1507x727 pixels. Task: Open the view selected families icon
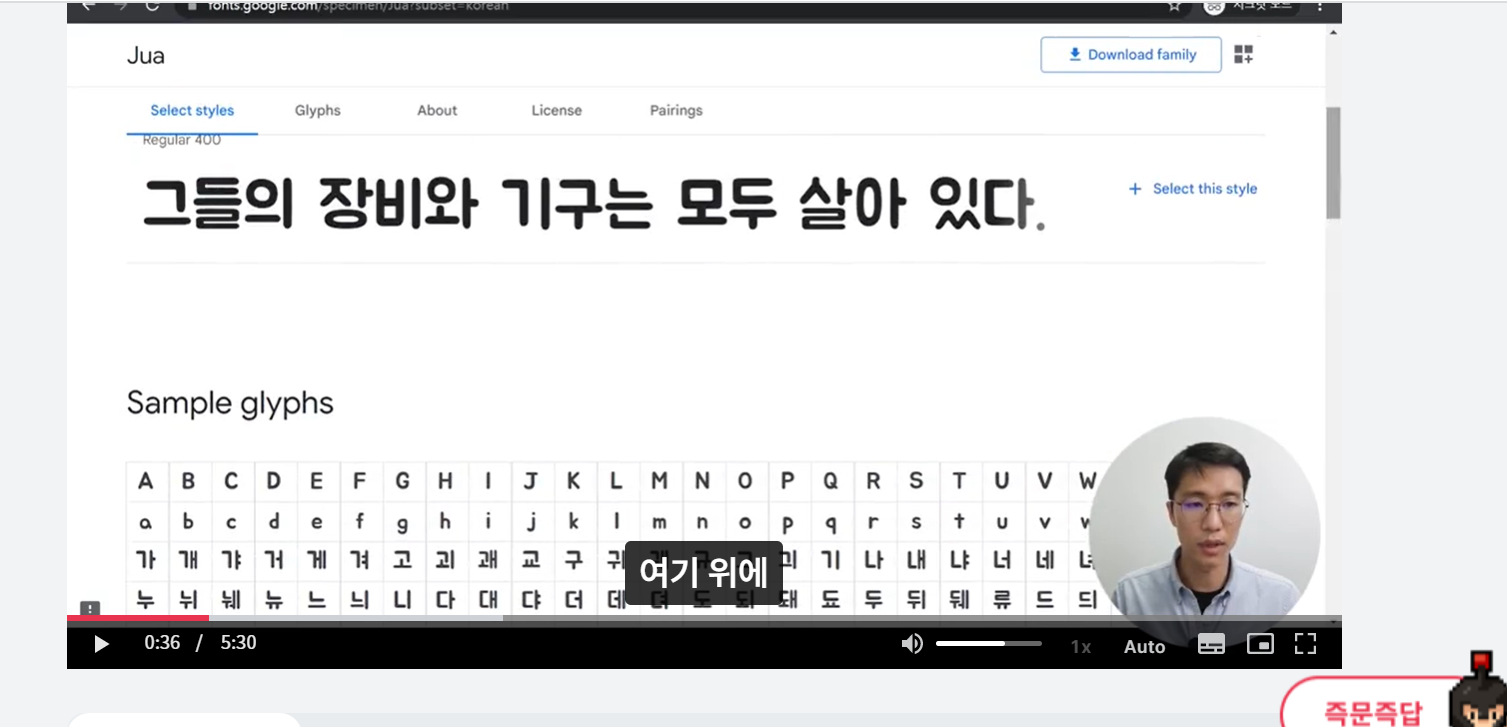[1244, 55]
